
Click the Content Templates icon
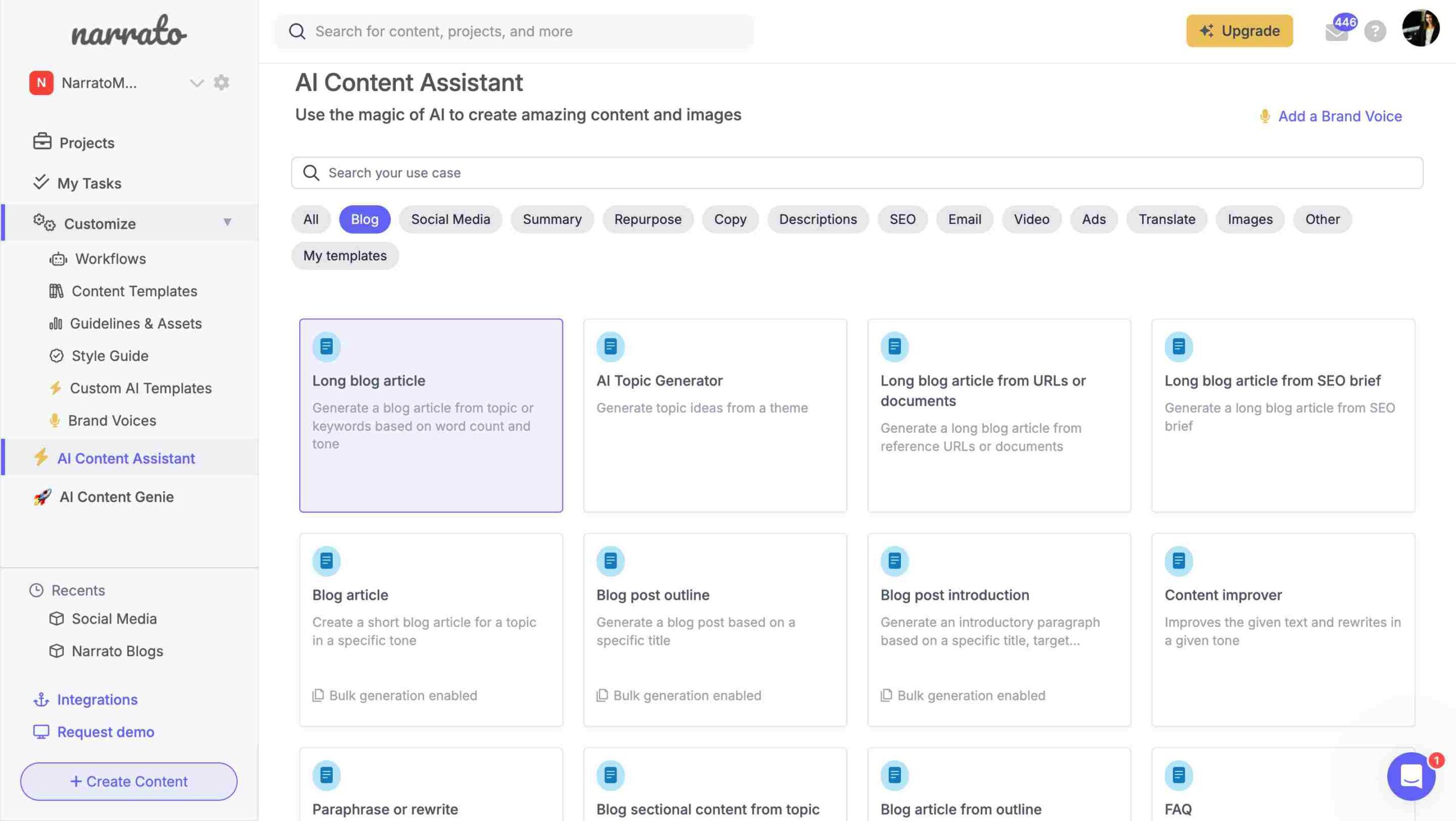[56, 292]
